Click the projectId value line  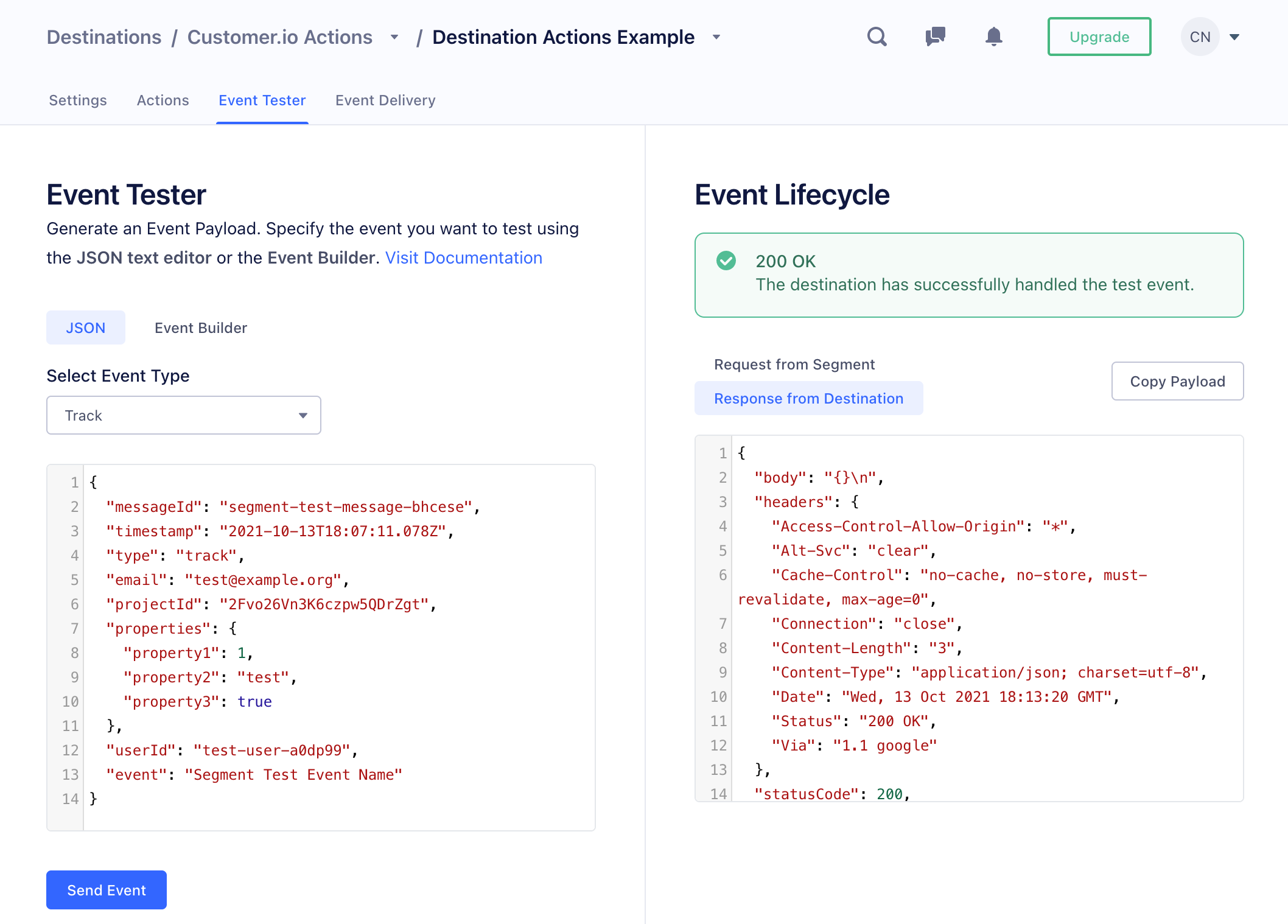point(271,604)
